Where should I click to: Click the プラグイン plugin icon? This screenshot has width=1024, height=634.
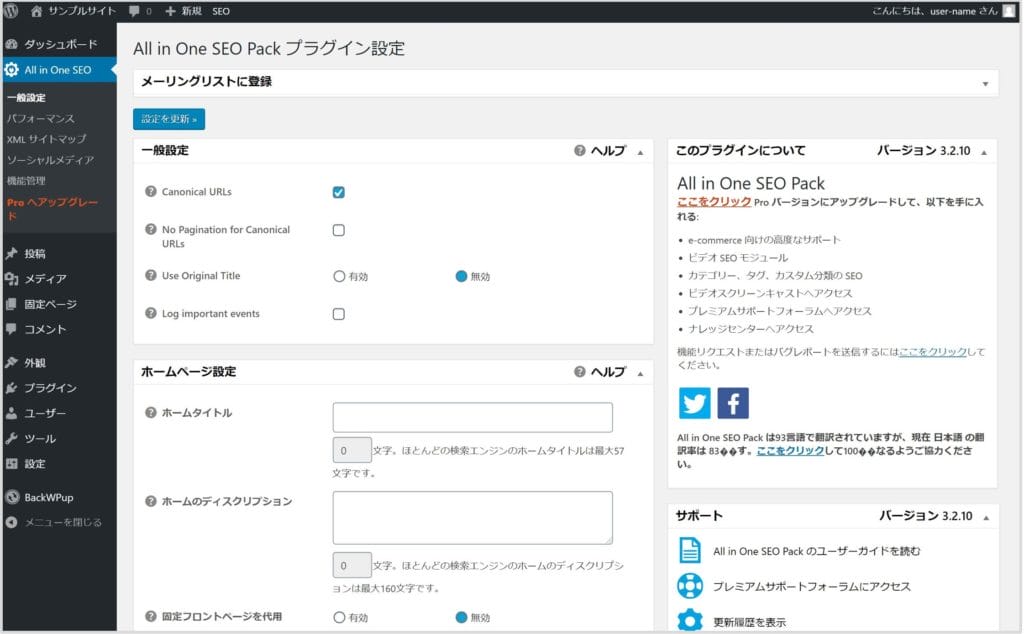[x=11, y=388]
